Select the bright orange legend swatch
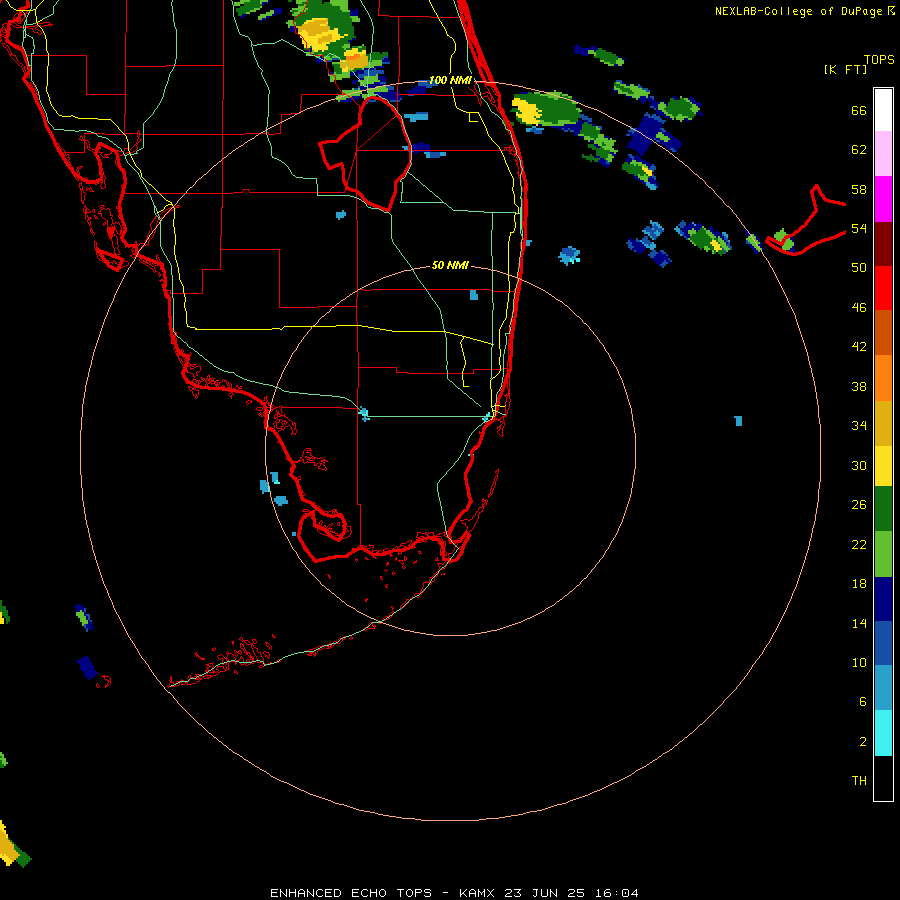900x900 pixels. click(883, 378)
